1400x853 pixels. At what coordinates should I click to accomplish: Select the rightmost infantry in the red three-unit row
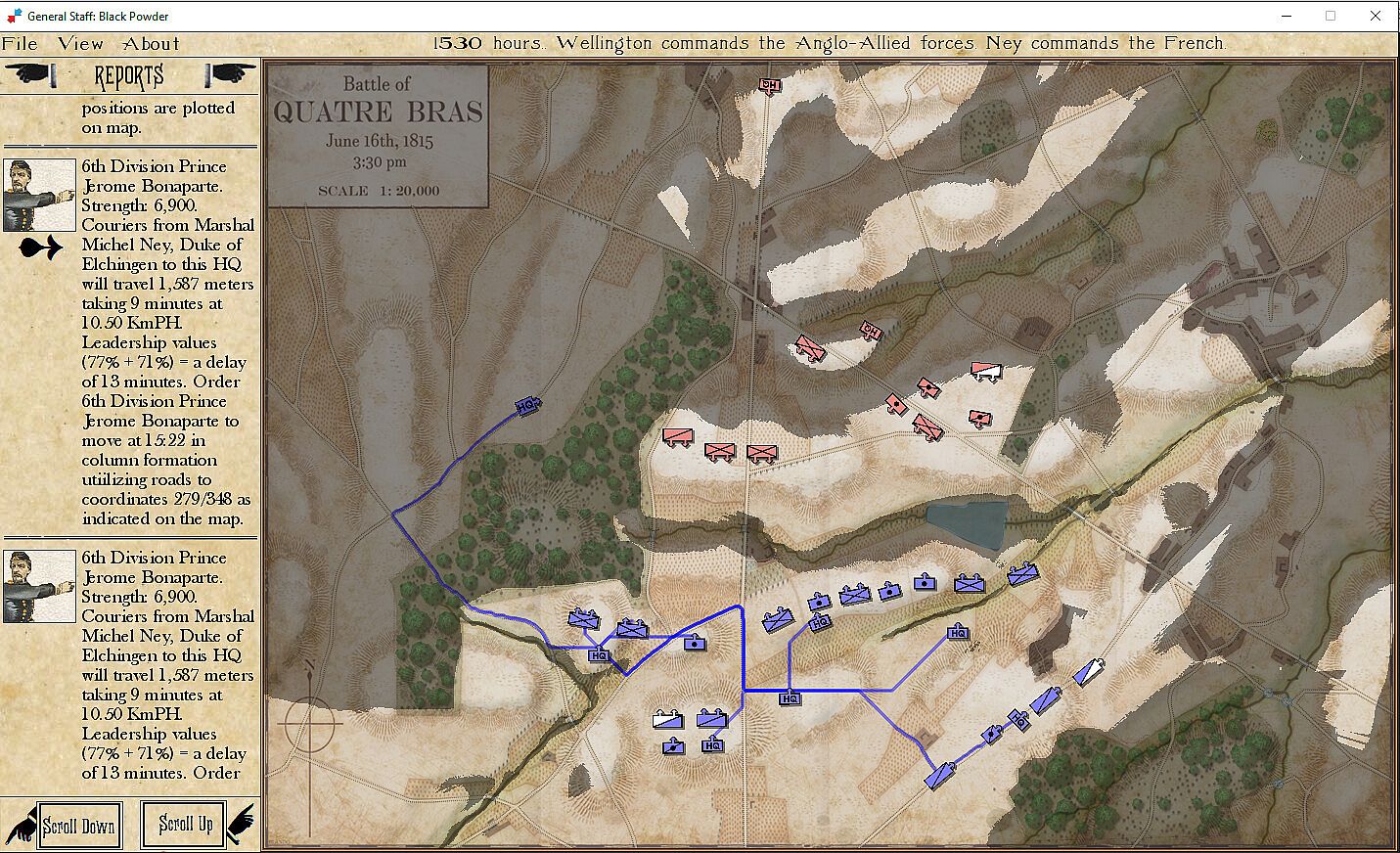(761, 453)
